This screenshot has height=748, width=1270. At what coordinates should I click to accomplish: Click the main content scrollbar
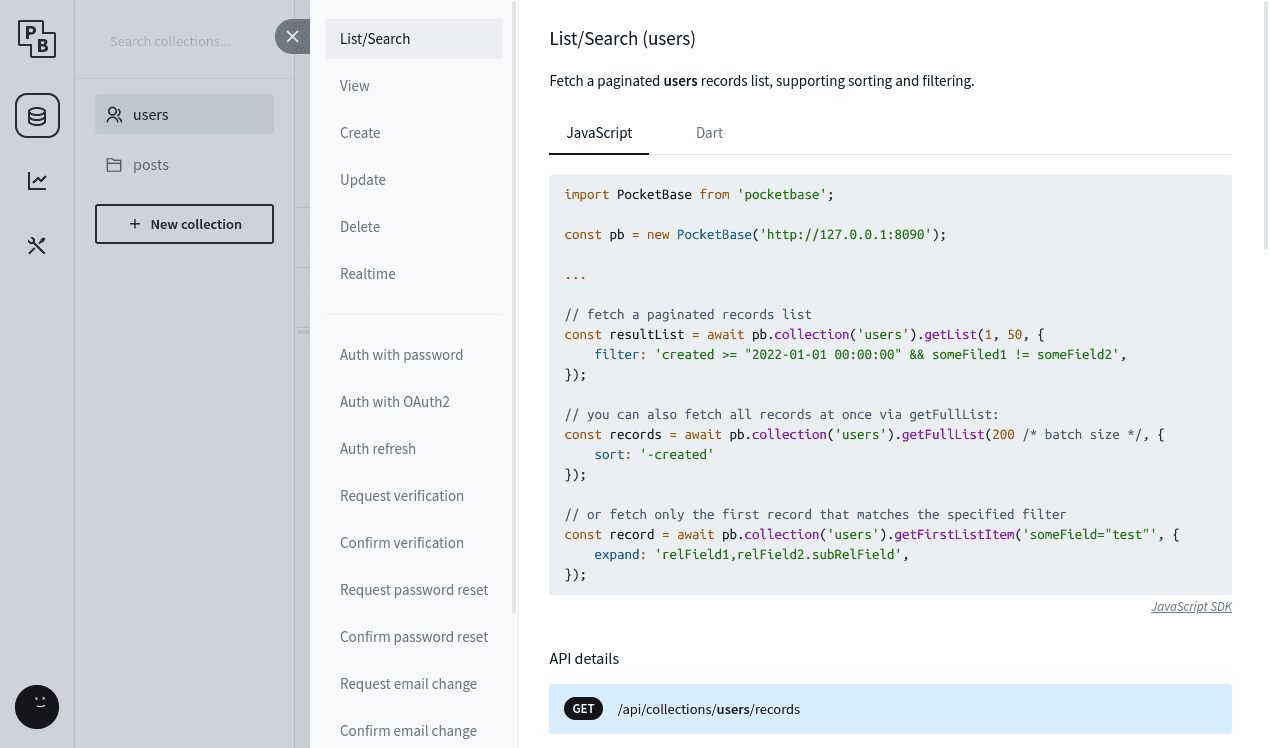tap(1266, 124)
